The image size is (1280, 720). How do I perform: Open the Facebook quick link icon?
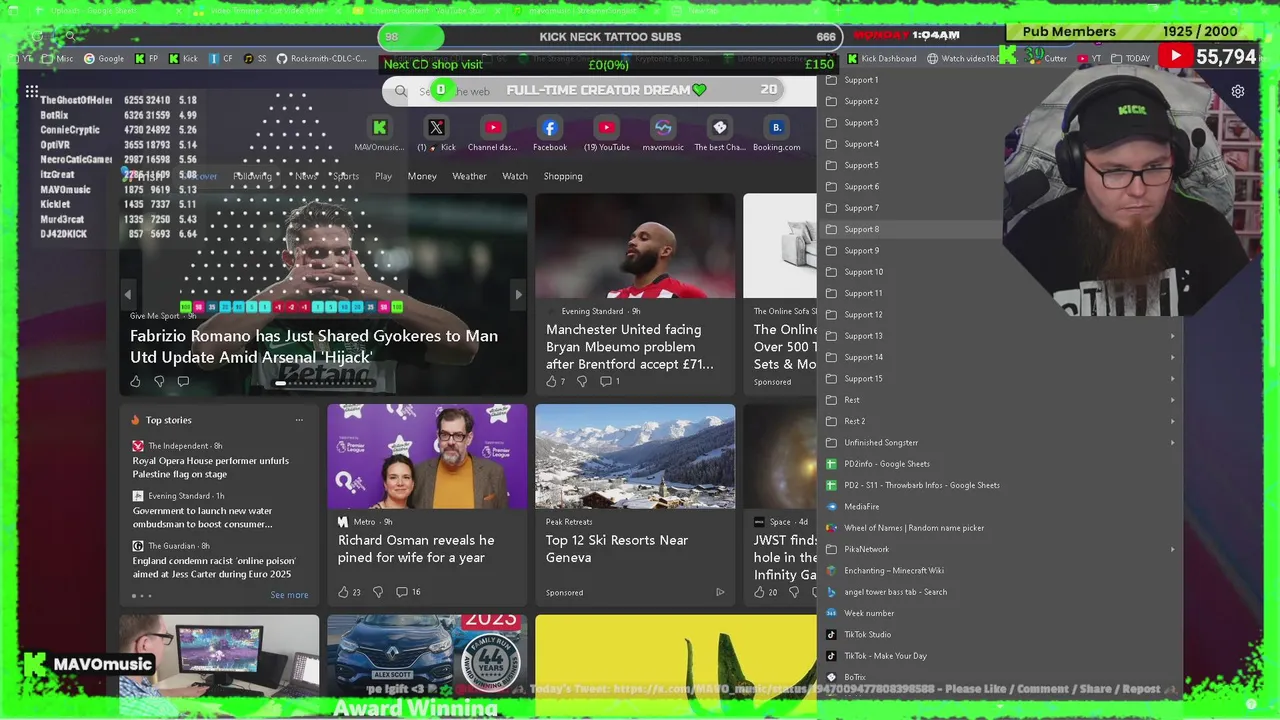550,127
